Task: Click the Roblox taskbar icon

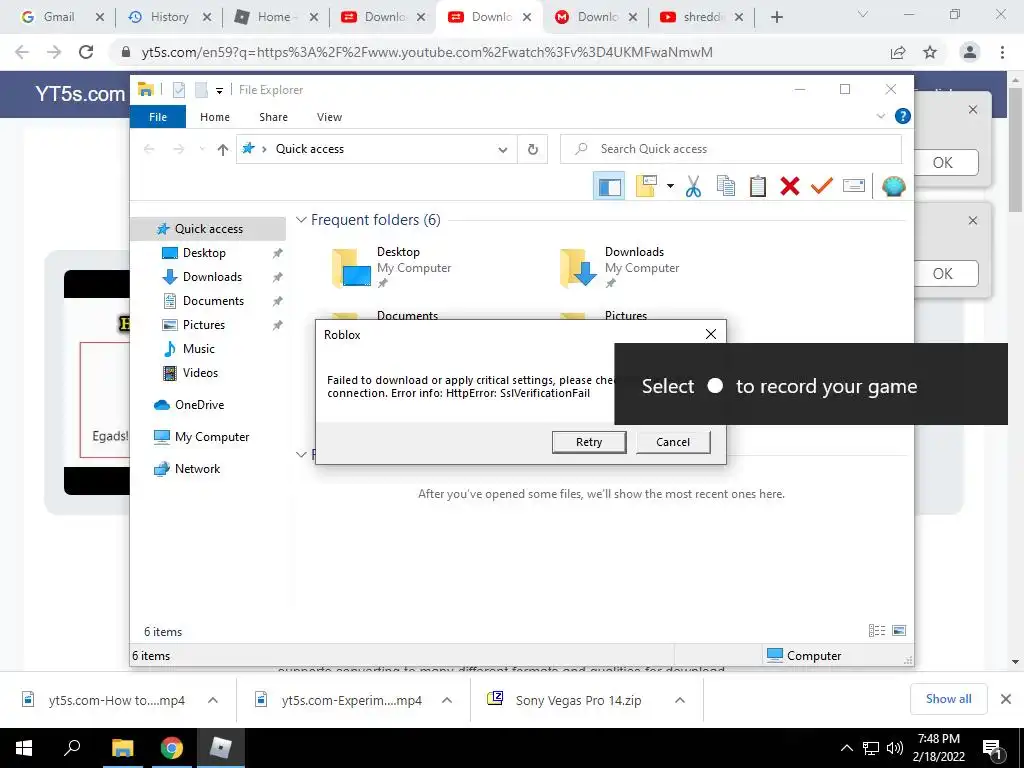Action: (221, 748)
